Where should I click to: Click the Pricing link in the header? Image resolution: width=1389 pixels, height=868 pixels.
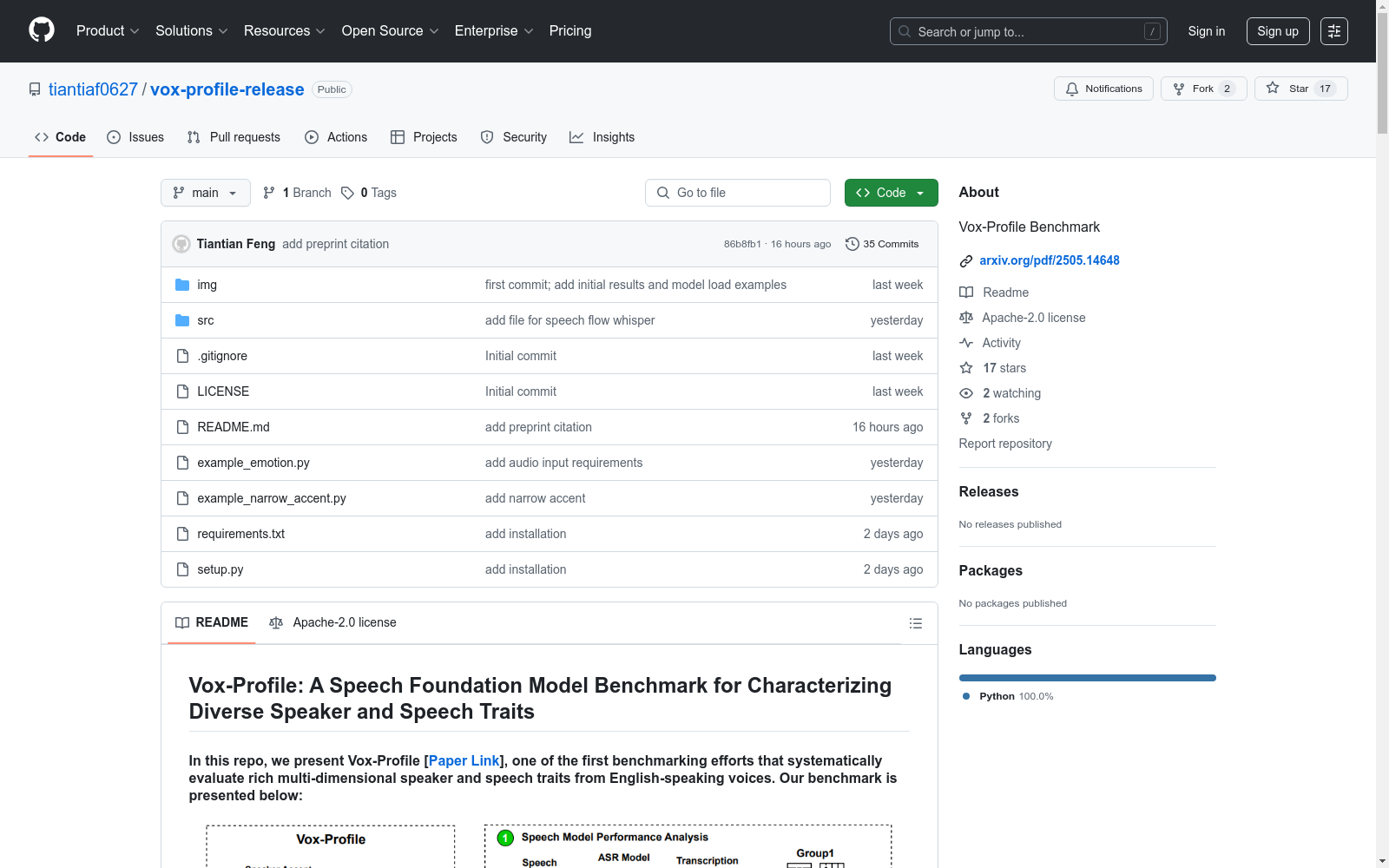(570, 30)
